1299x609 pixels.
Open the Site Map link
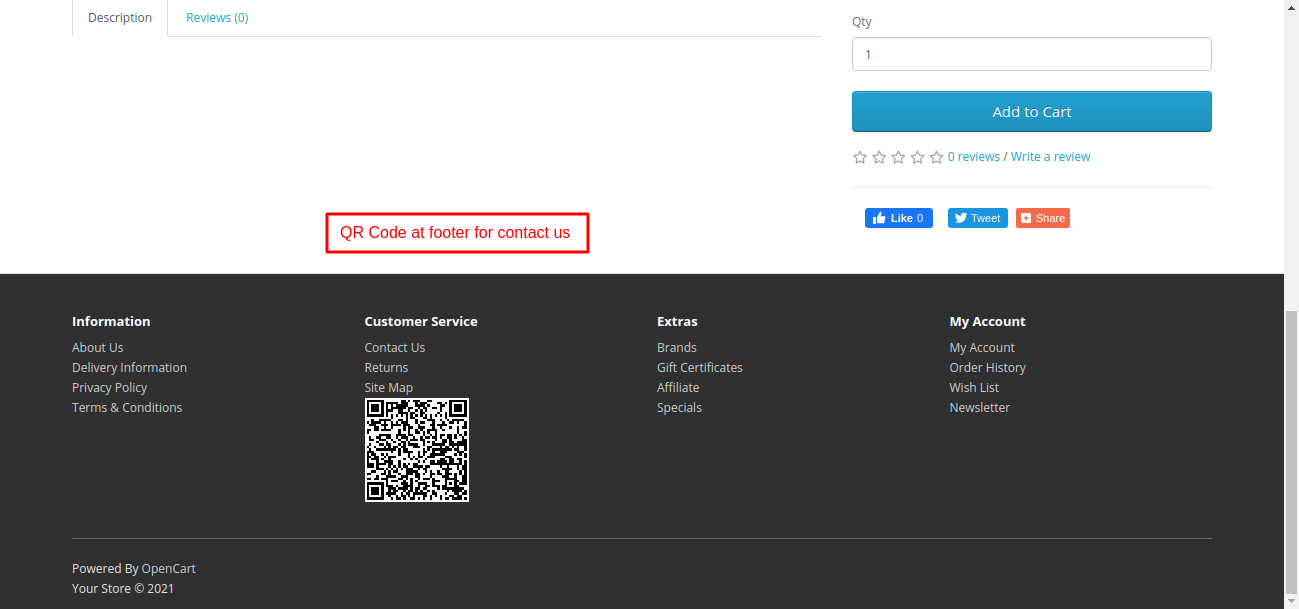[x=388, y=388]
